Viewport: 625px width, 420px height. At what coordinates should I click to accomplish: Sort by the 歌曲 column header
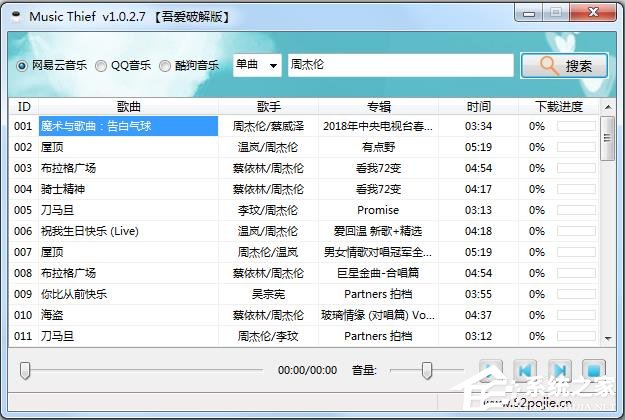(128, 106)
